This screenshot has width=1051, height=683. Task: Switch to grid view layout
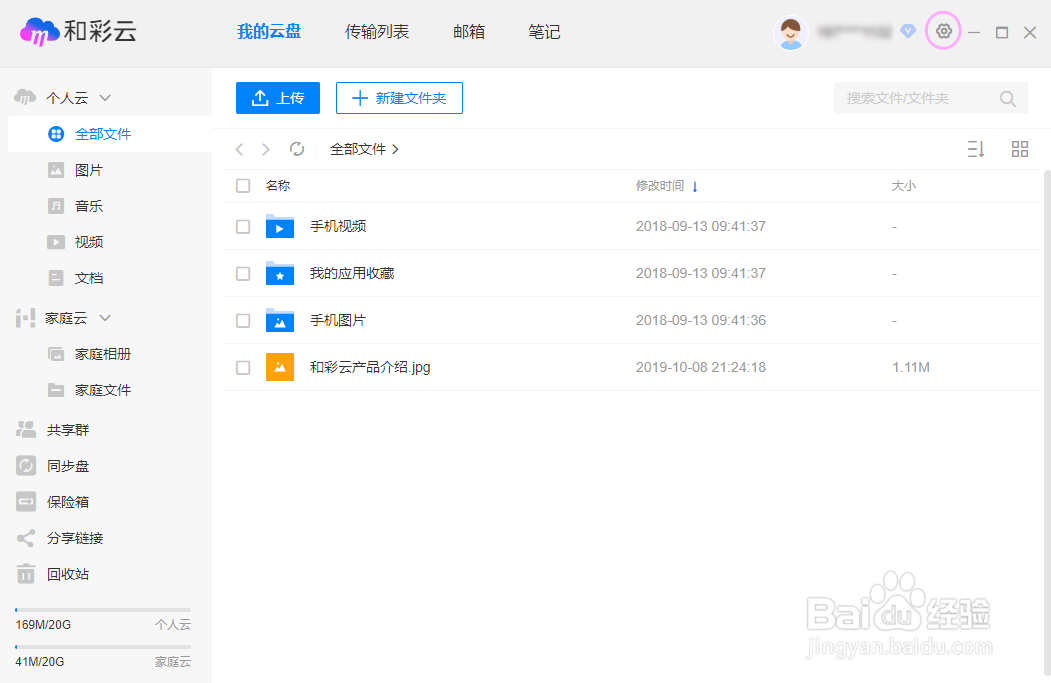(x=1019, y=148)
